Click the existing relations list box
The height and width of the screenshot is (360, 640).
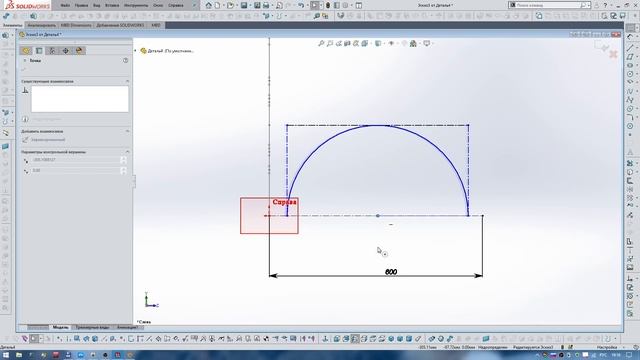tap(80, 99)
